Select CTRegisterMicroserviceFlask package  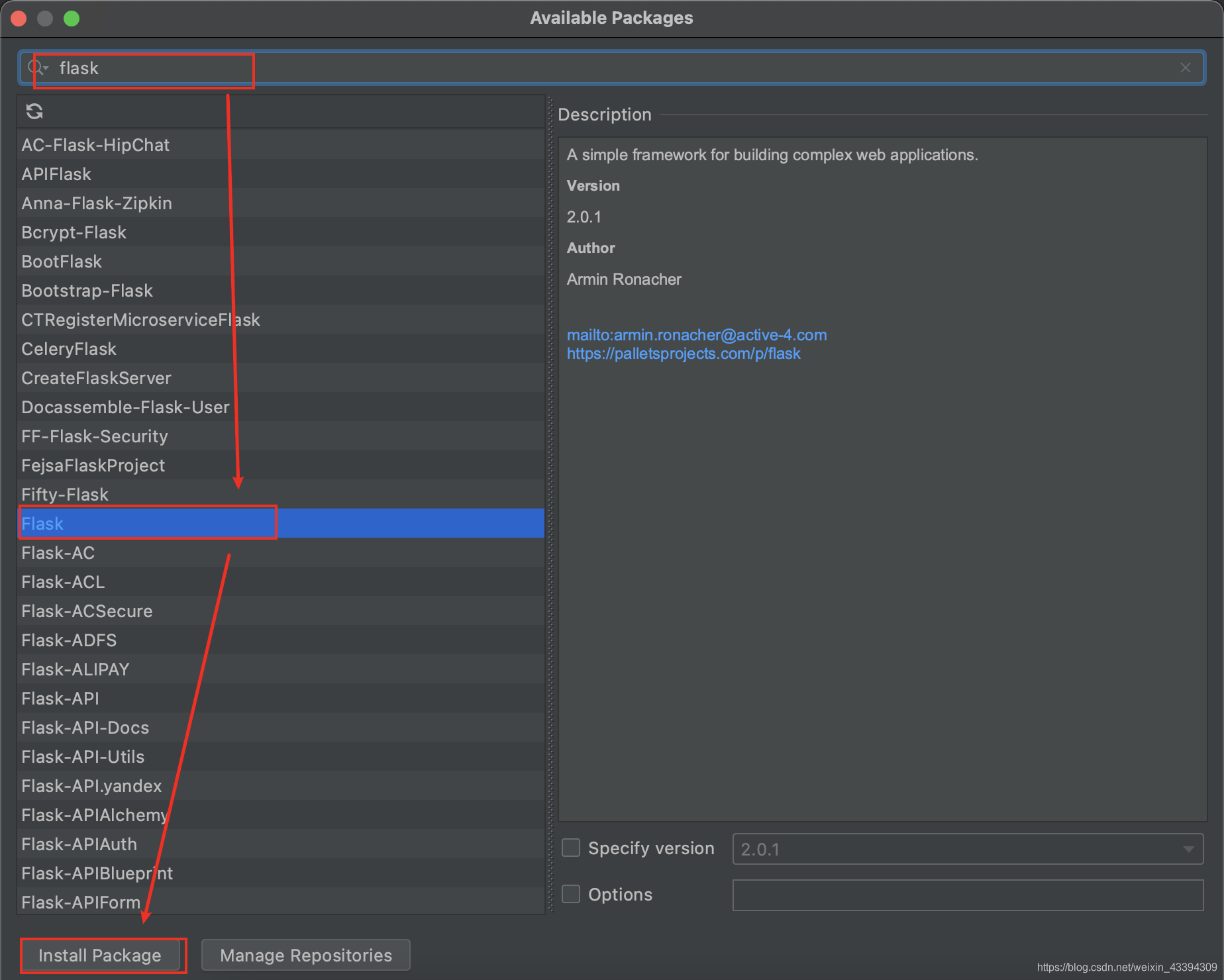(281, 319)
